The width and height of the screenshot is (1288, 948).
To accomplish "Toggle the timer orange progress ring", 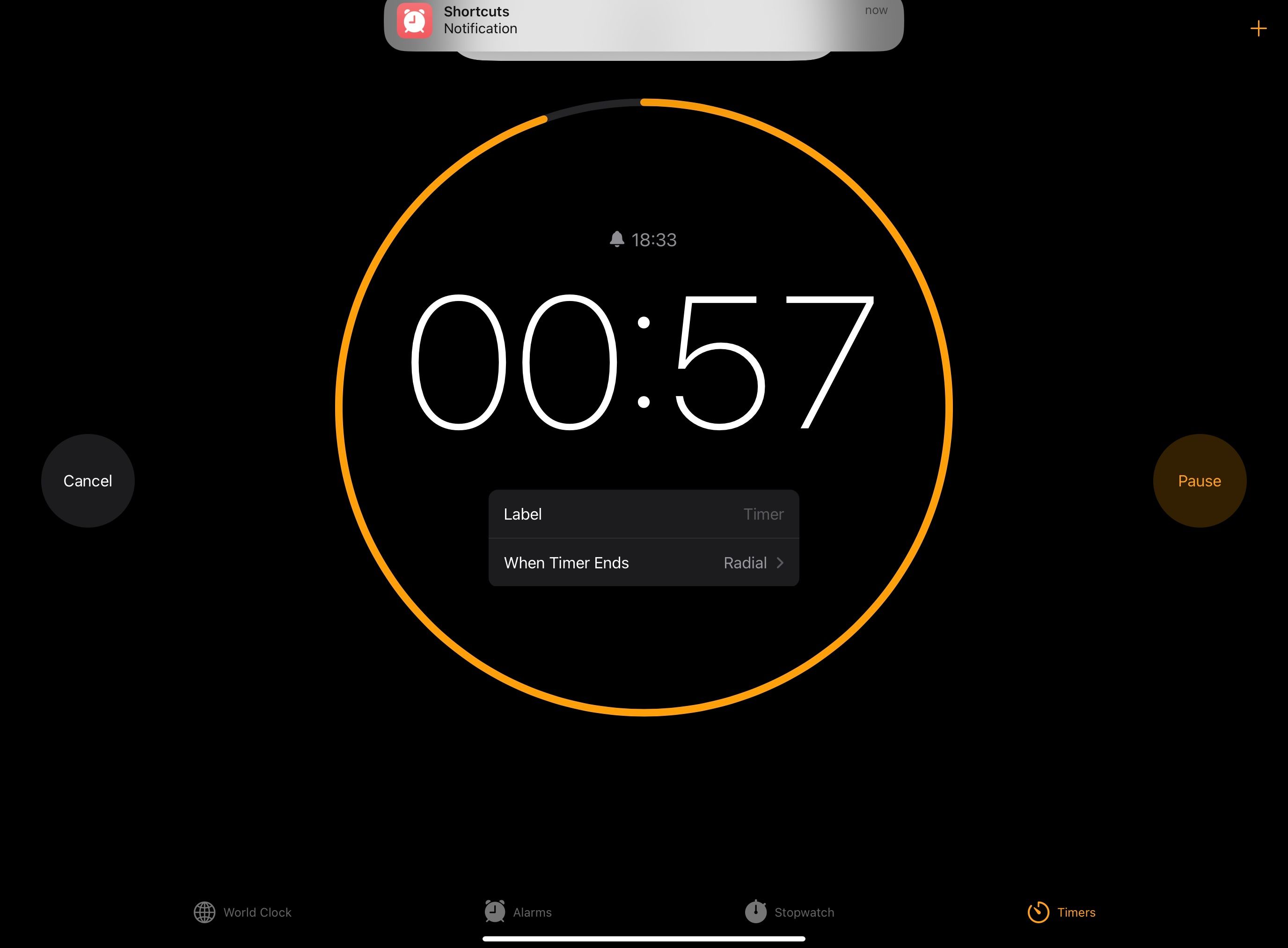I will (645, 405).
